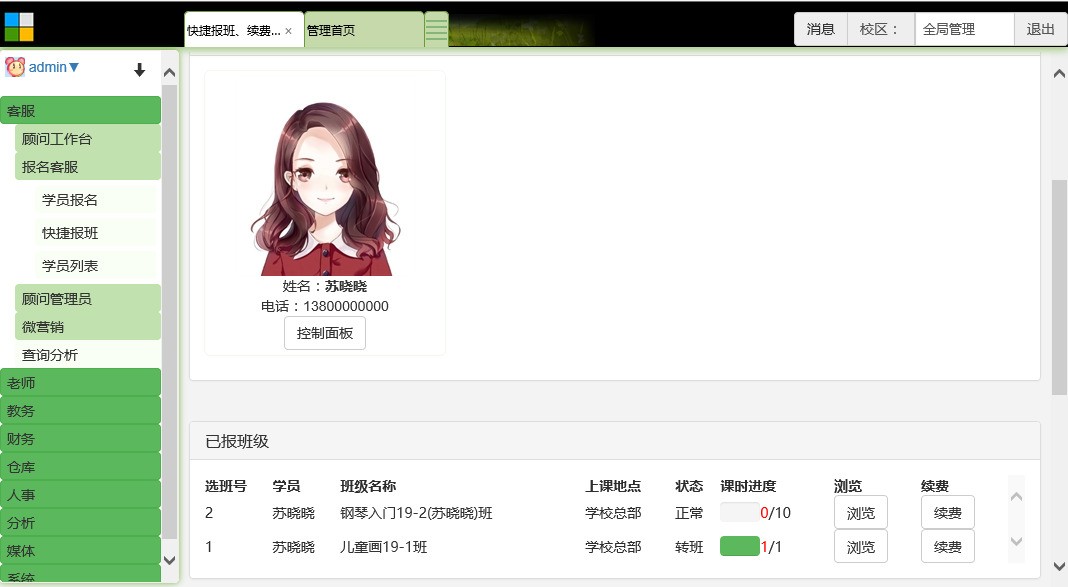The width and height of the screenshot is (1068, 587).
Task: Expand 顾问管理员 submenu
Action: (x=88, y=298)
